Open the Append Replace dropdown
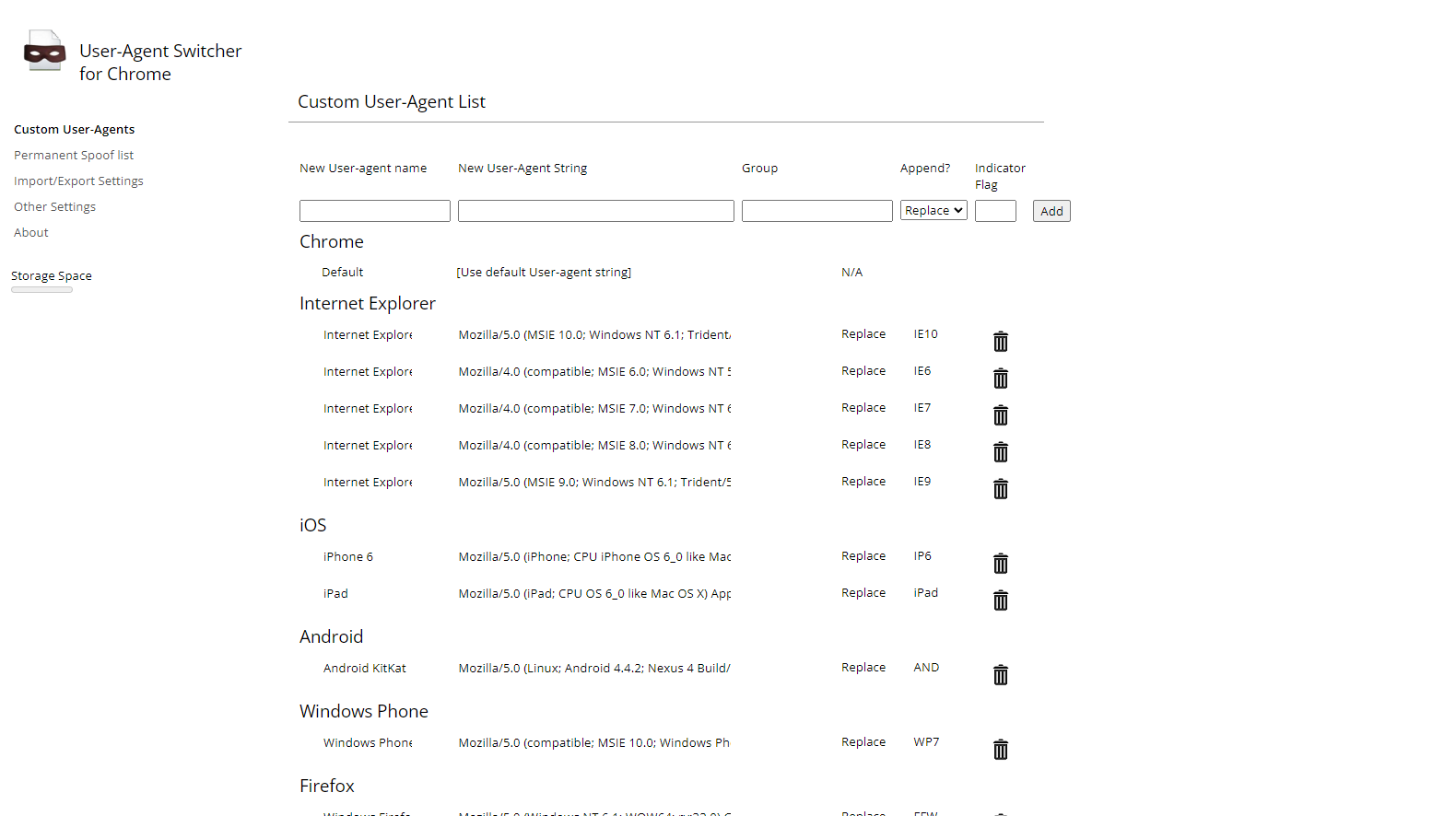 coord(933,211)
